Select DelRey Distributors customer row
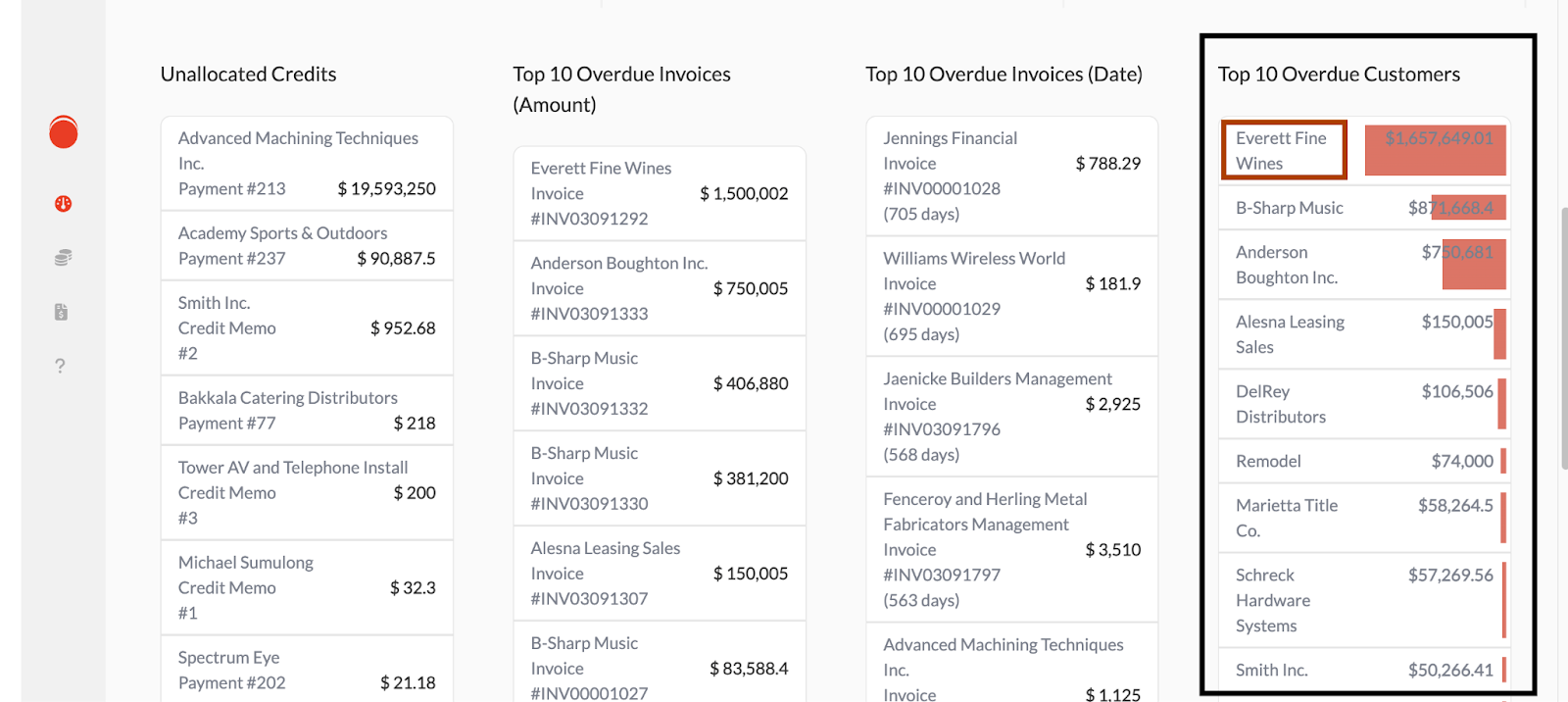The height and width of the screenshot is (702, 1568). pyautogui.click(x=1364, y=404)
